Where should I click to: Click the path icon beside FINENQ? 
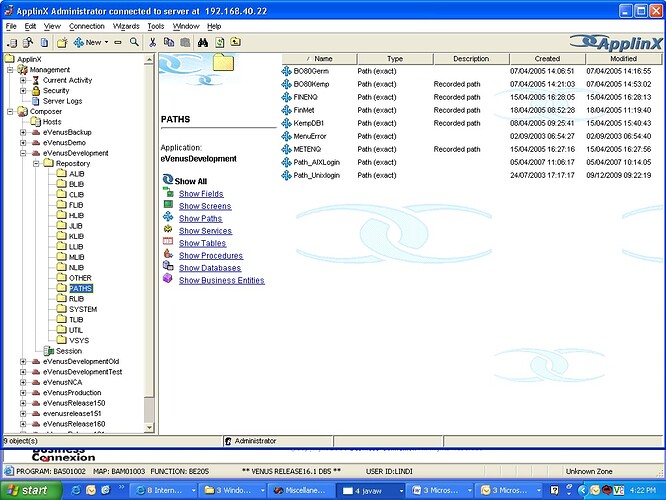286,97
